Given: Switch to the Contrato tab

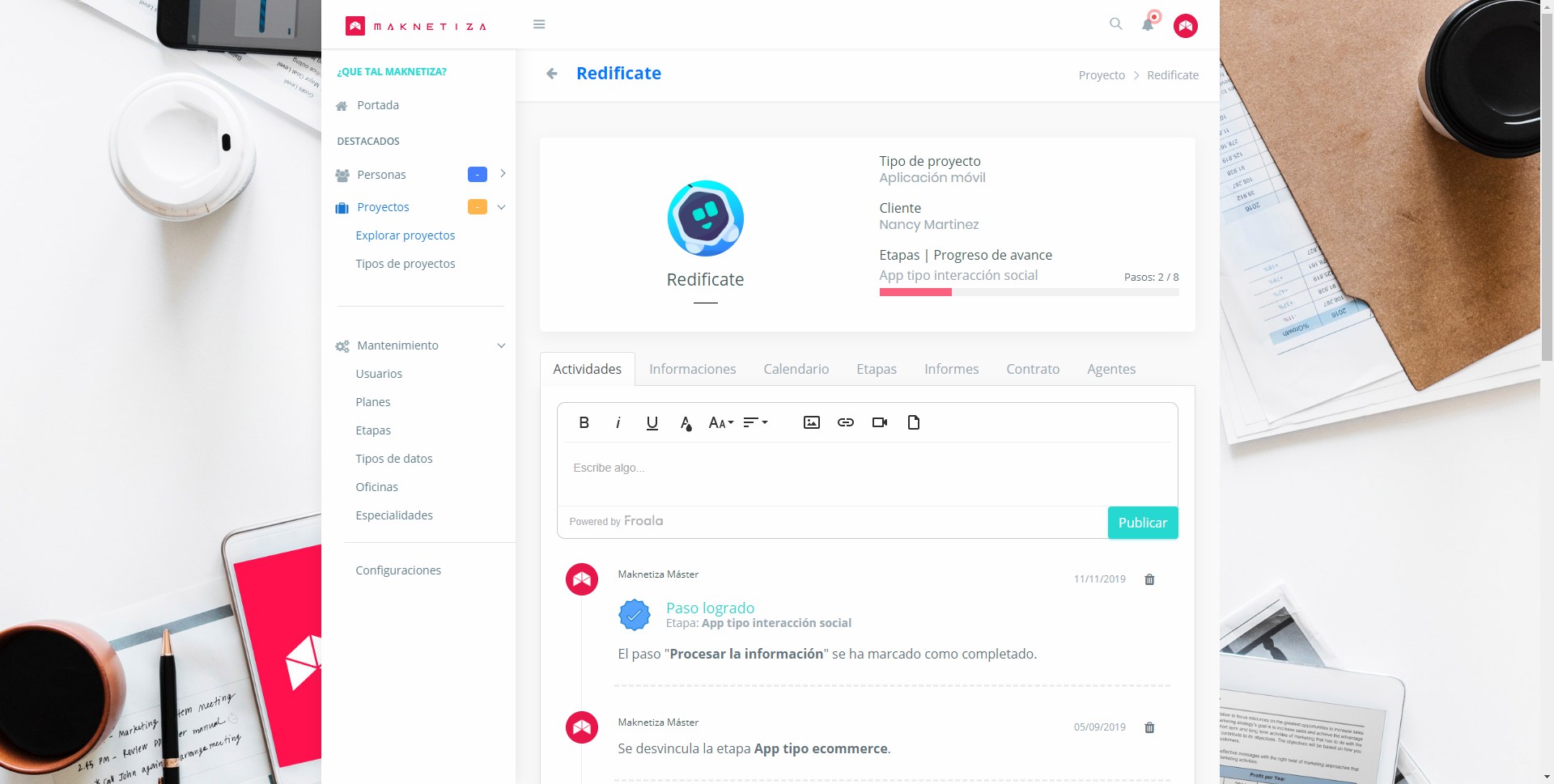Looking at the screenshot, I should [x=1033, y=369].
